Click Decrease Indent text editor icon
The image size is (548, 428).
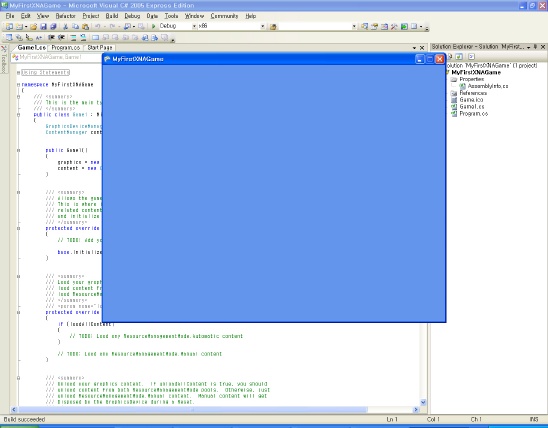(x=51, y=37)
